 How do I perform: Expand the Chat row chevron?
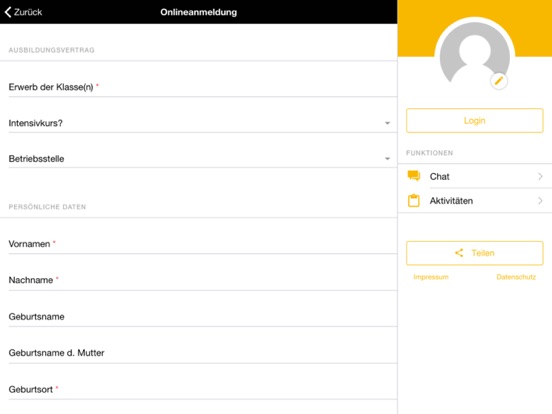[540, 176]
